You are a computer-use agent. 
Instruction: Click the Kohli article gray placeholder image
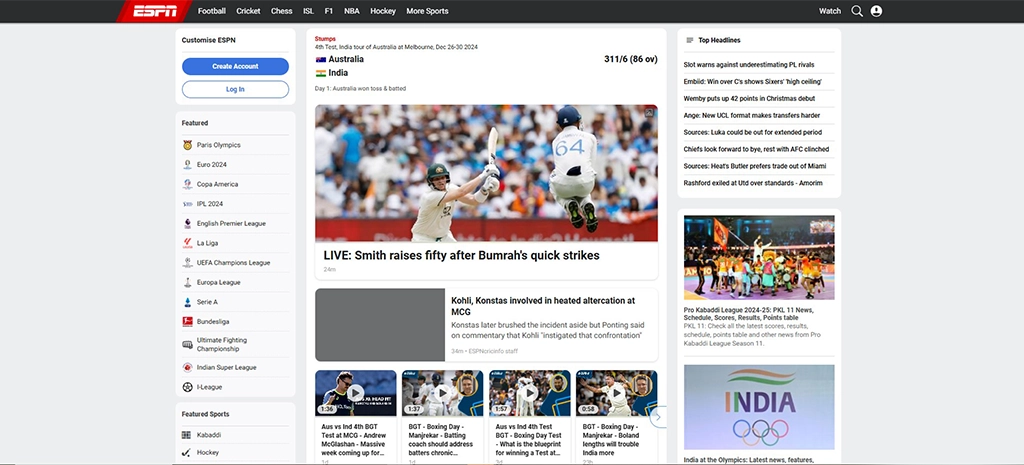click(x=380, y=325)
